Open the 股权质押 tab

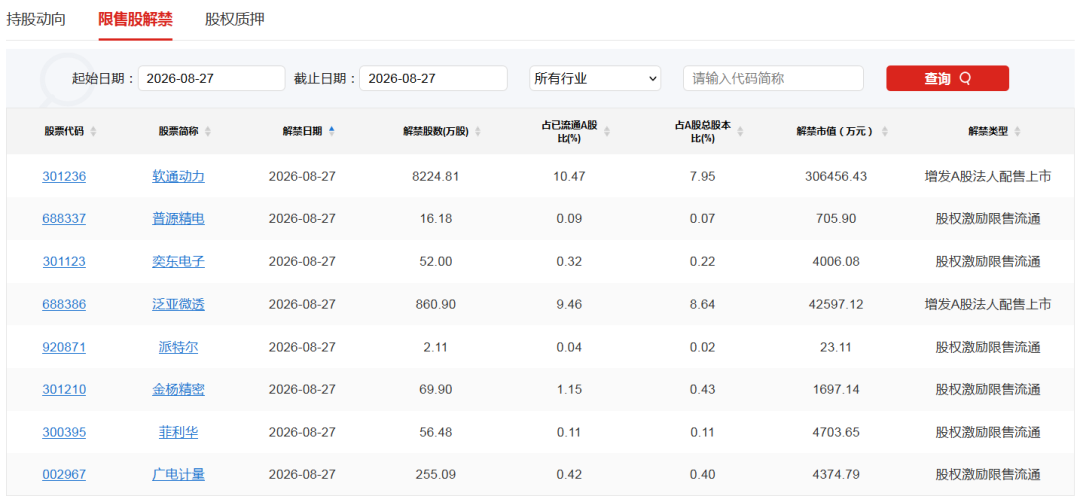235,19
